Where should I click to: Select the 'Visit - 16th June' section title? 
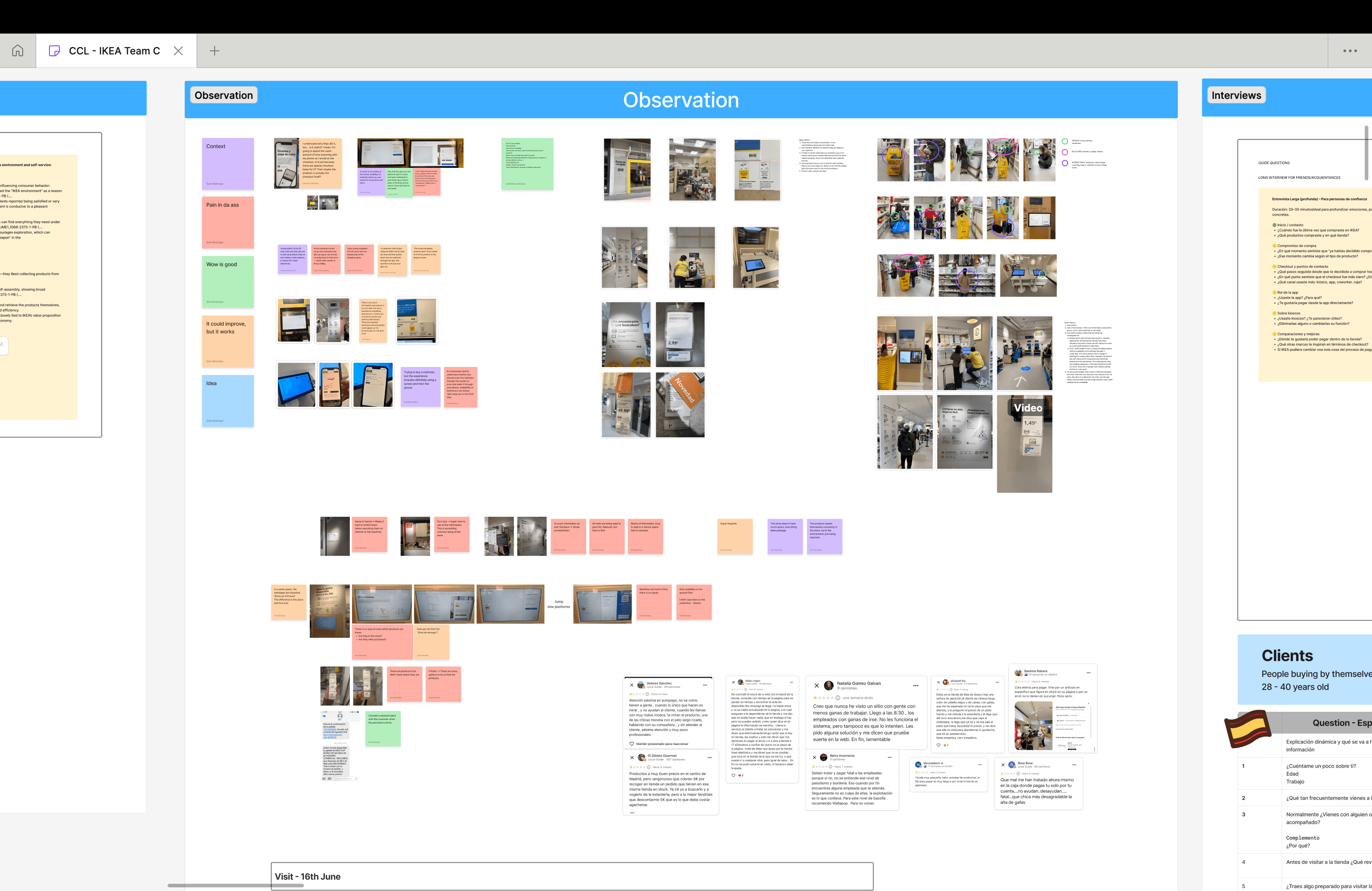click(x=307, y=876)
